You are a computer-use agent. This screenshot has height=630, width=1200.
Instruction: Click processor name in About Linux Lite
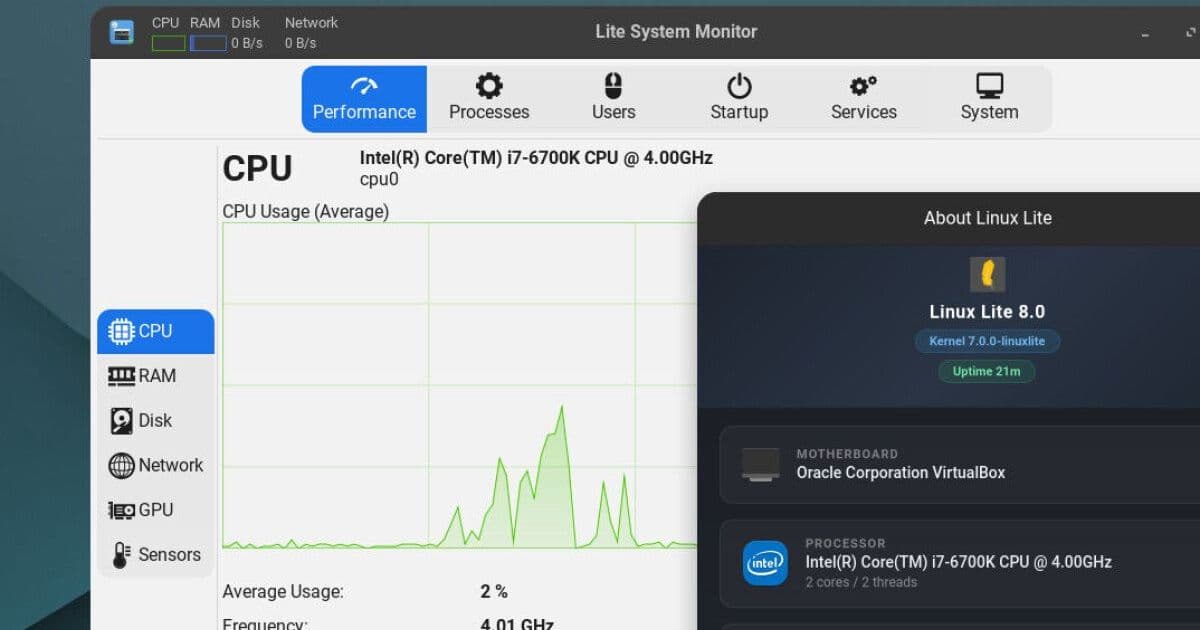click(x=959, y=562)
